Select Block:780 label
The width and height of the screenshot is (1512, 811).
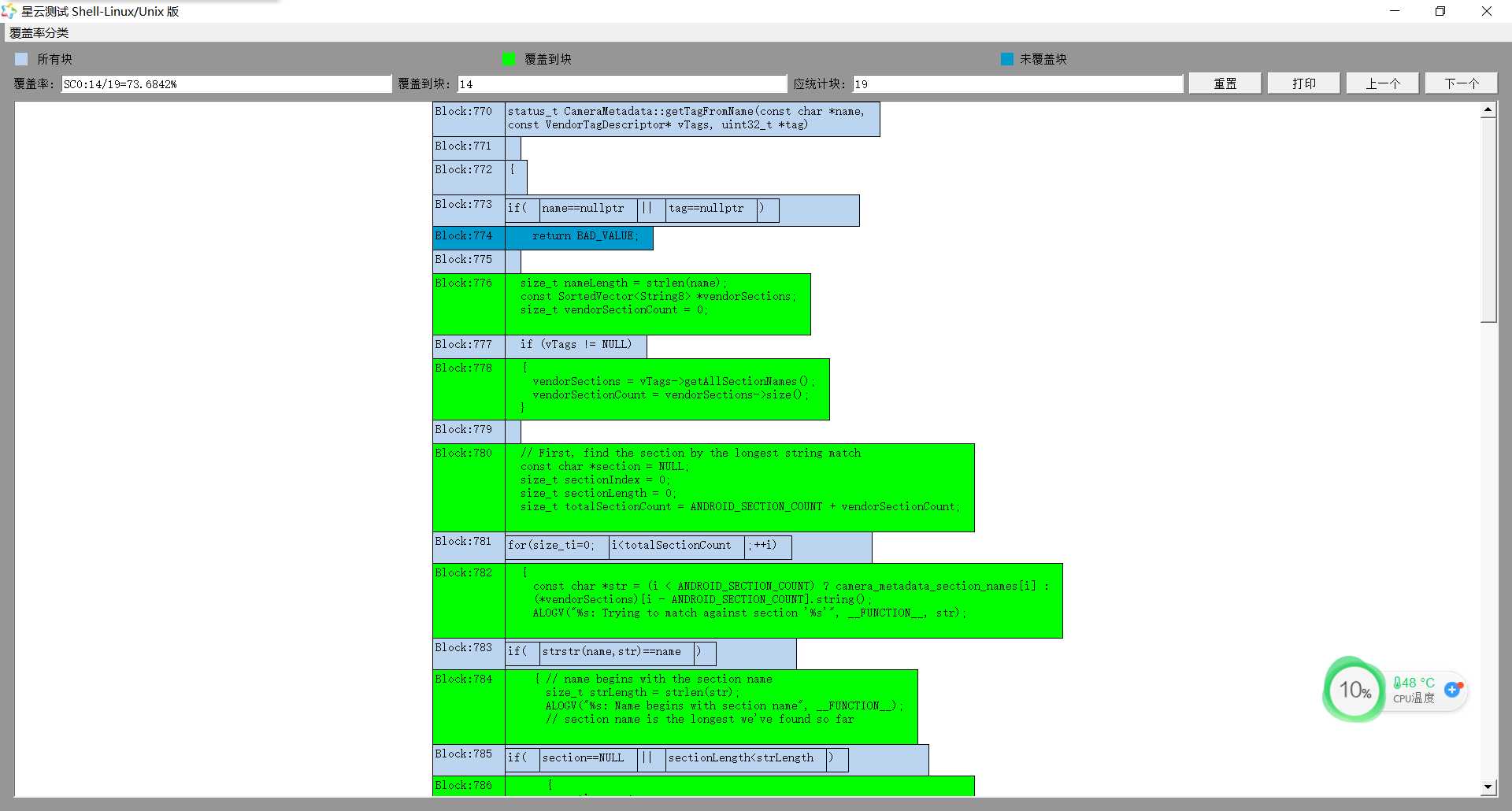(x=469, y=487)
